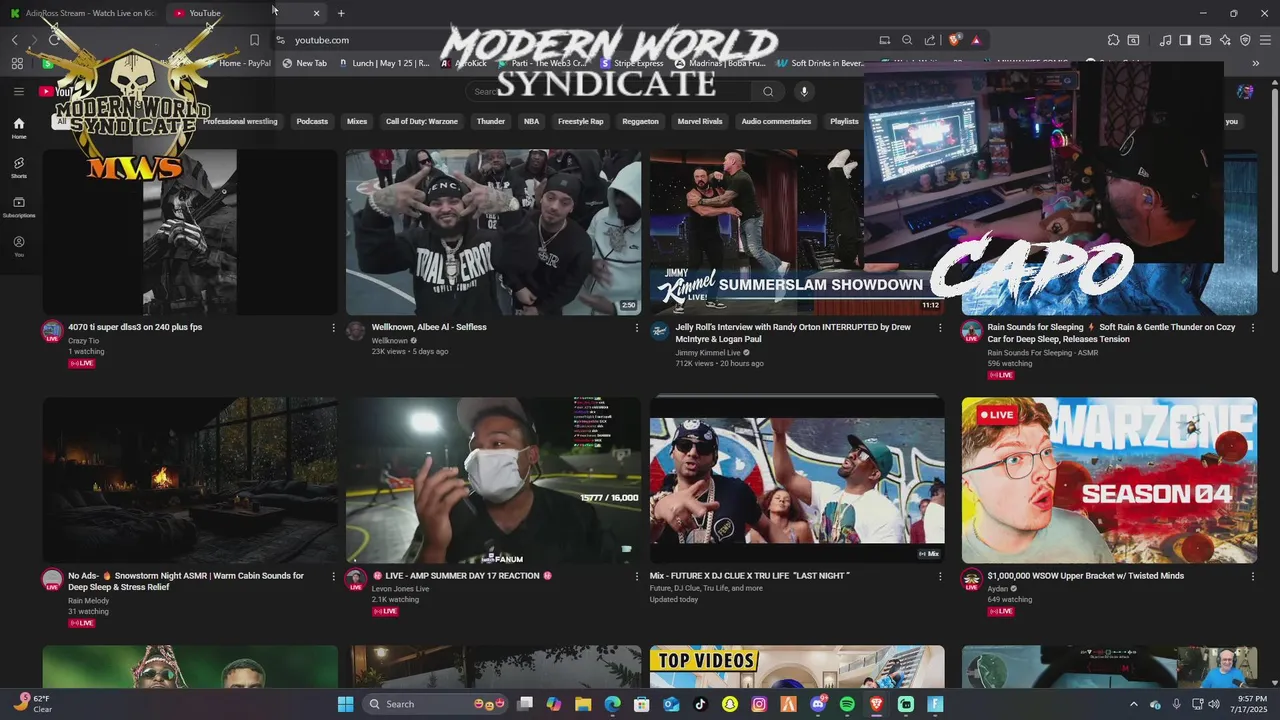Open the Subscriptions sidebar icon
The height and width of the screenshot is (720, 1280).
(x=18, y=207)
